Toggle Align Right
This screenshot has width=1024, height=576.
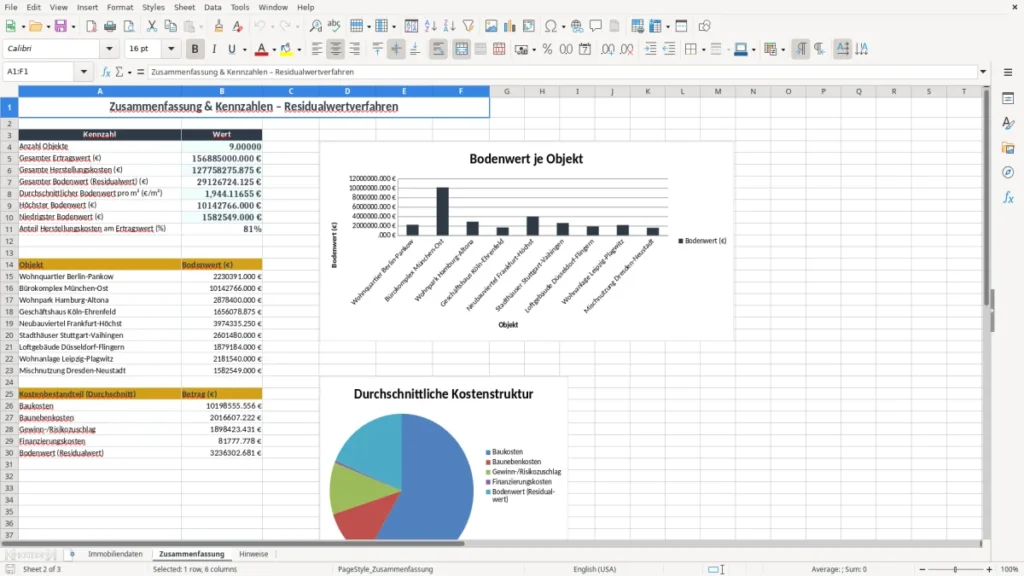(355, 49)
